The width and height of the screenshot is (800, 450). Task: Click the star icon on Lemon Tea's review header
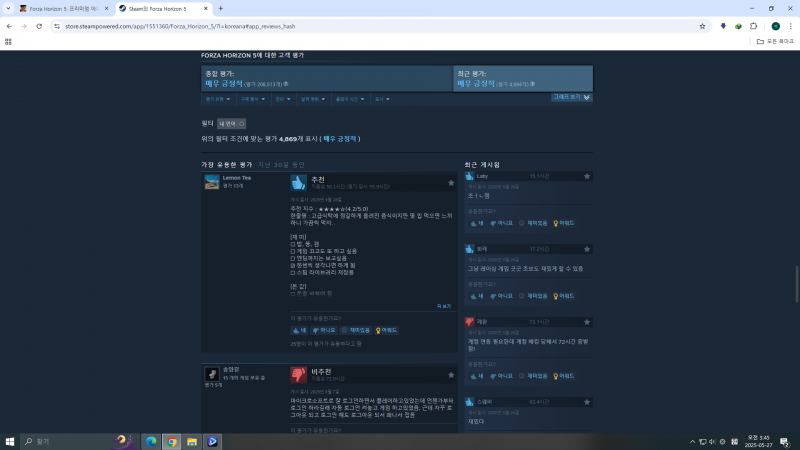pos(451,183)
